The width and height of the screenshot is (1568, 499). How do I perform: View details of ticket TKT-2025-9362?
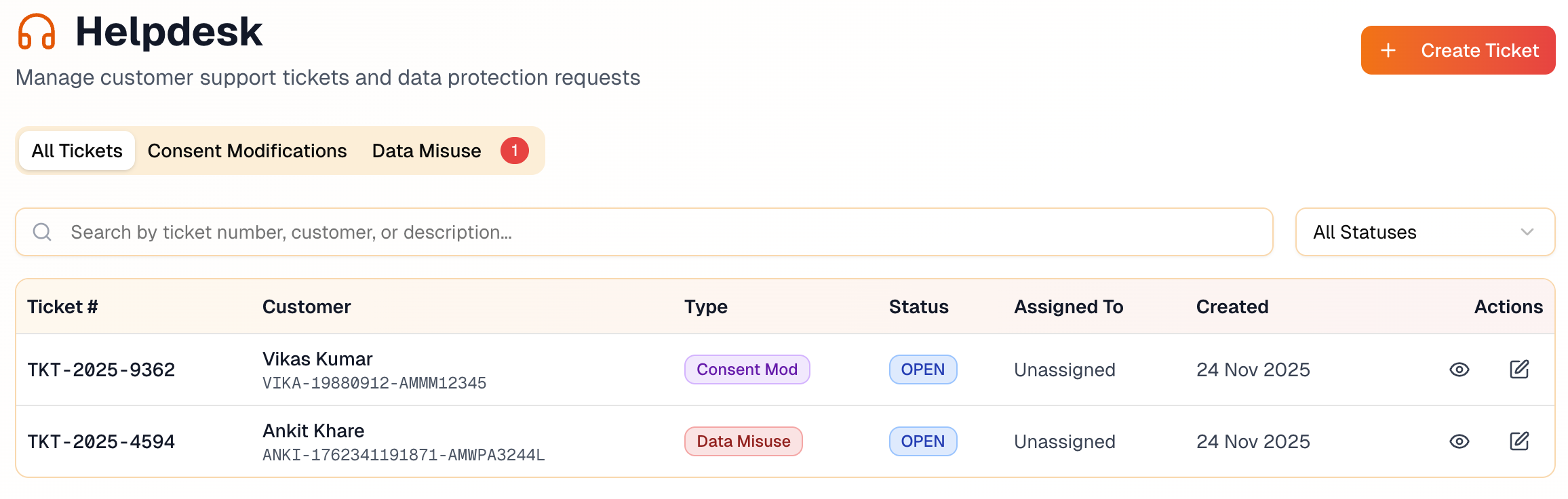[x=1459, y=370]
